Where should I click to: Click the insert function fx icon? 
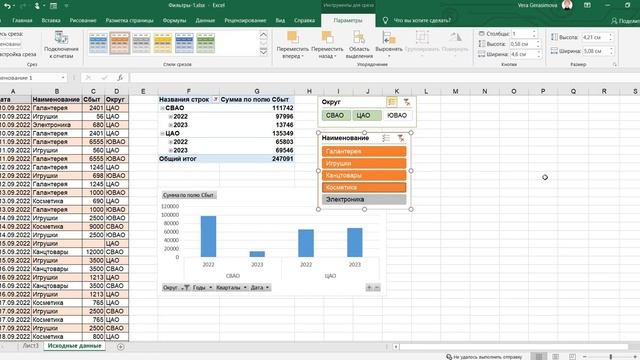120,78
